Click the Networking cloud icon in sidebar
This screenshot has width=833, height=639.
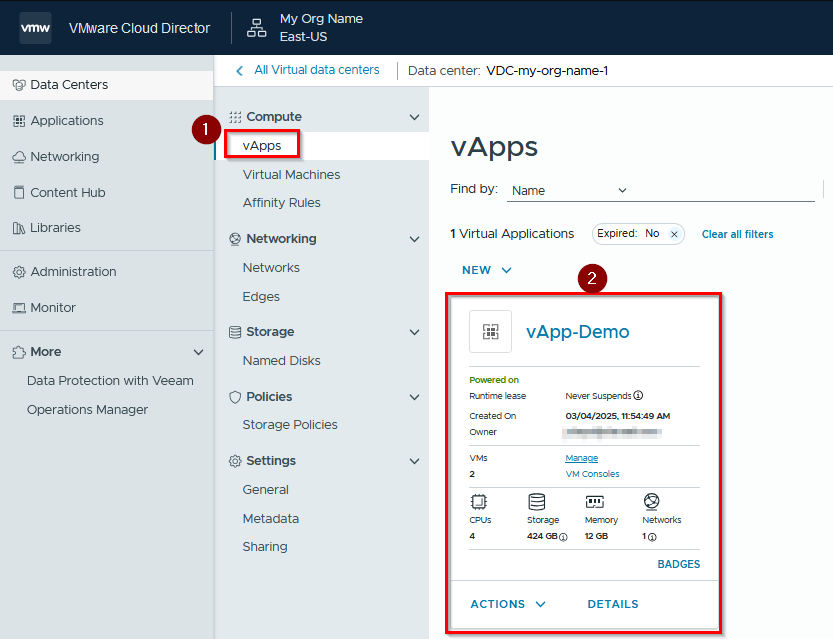[19, 157]
